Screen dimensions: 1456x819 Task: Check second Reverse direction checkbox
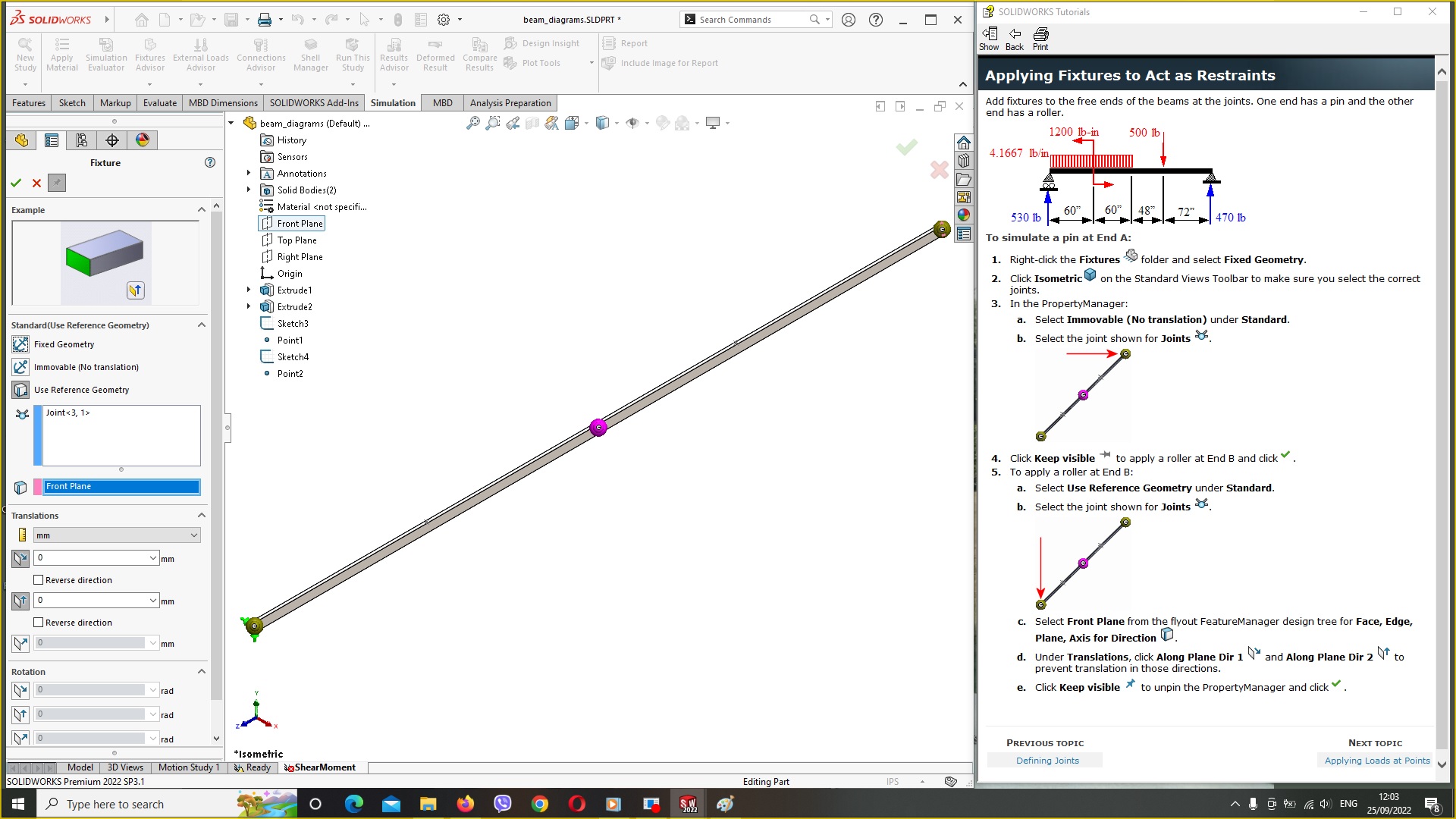point(39,623)
